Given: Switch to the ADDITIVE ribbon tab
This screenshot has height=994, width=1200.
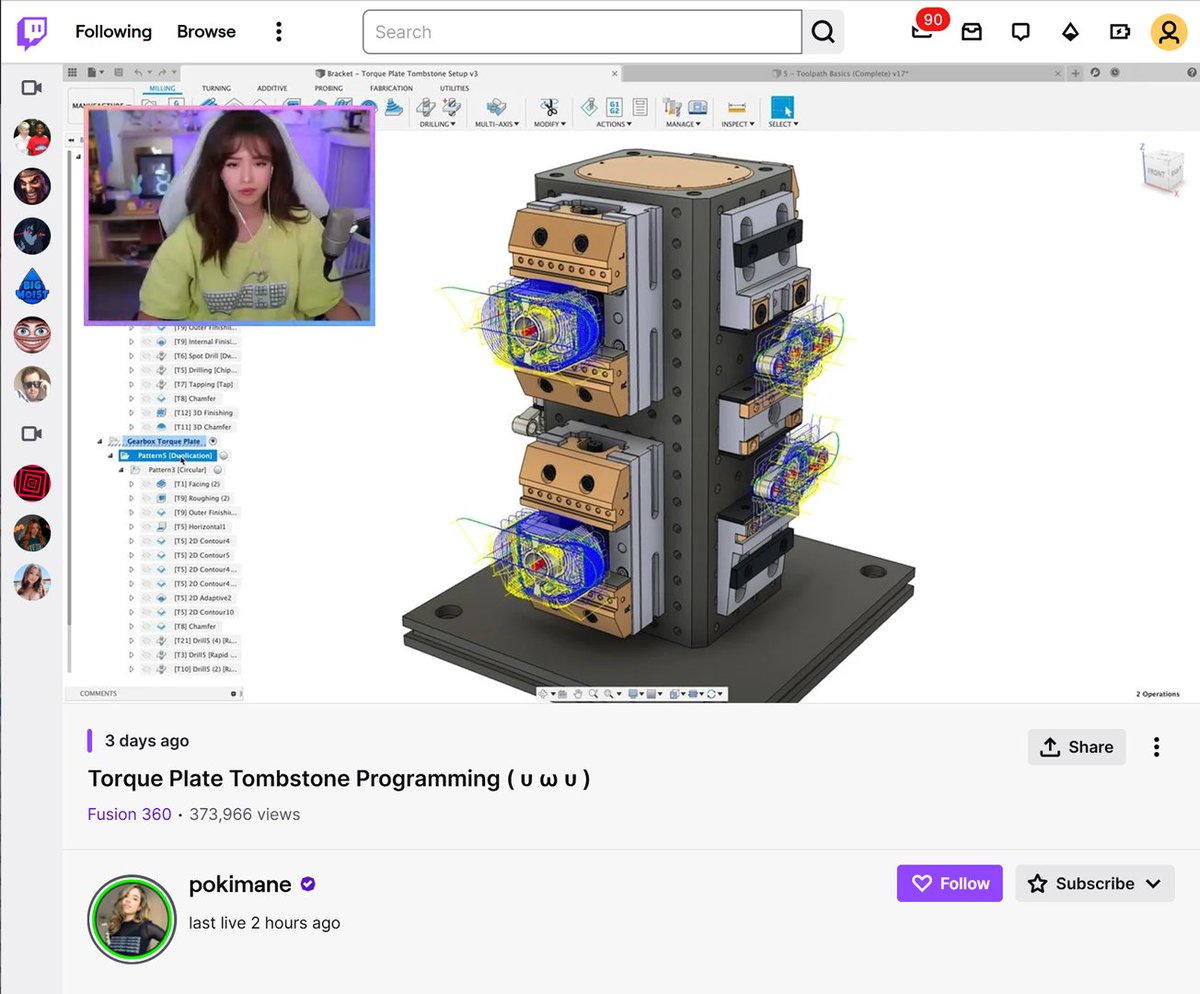Looking at the screenshot, I should [272, 88].
